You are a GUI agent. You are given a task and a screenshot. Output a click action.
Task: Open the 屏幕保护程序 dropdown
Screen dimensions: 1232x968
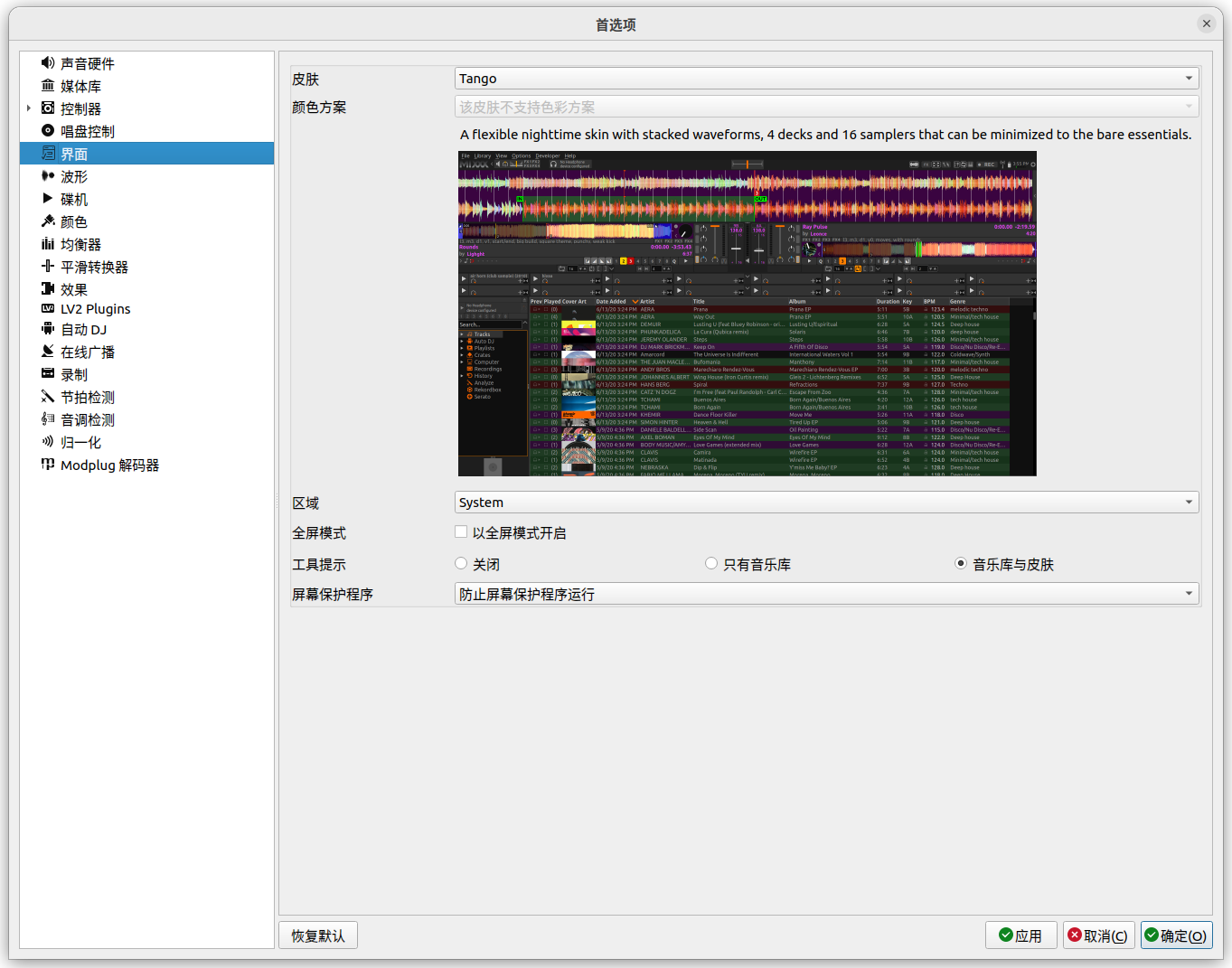click(826, 594)
